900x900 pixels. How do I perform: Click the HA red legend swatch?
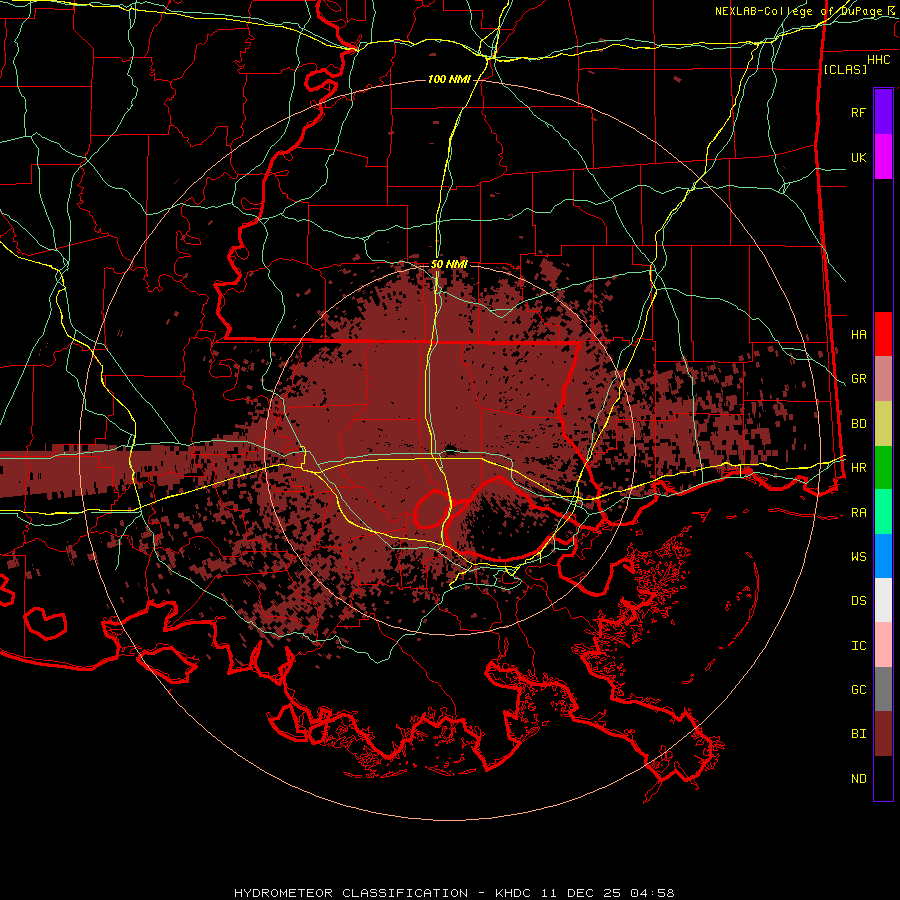point(883,334)
